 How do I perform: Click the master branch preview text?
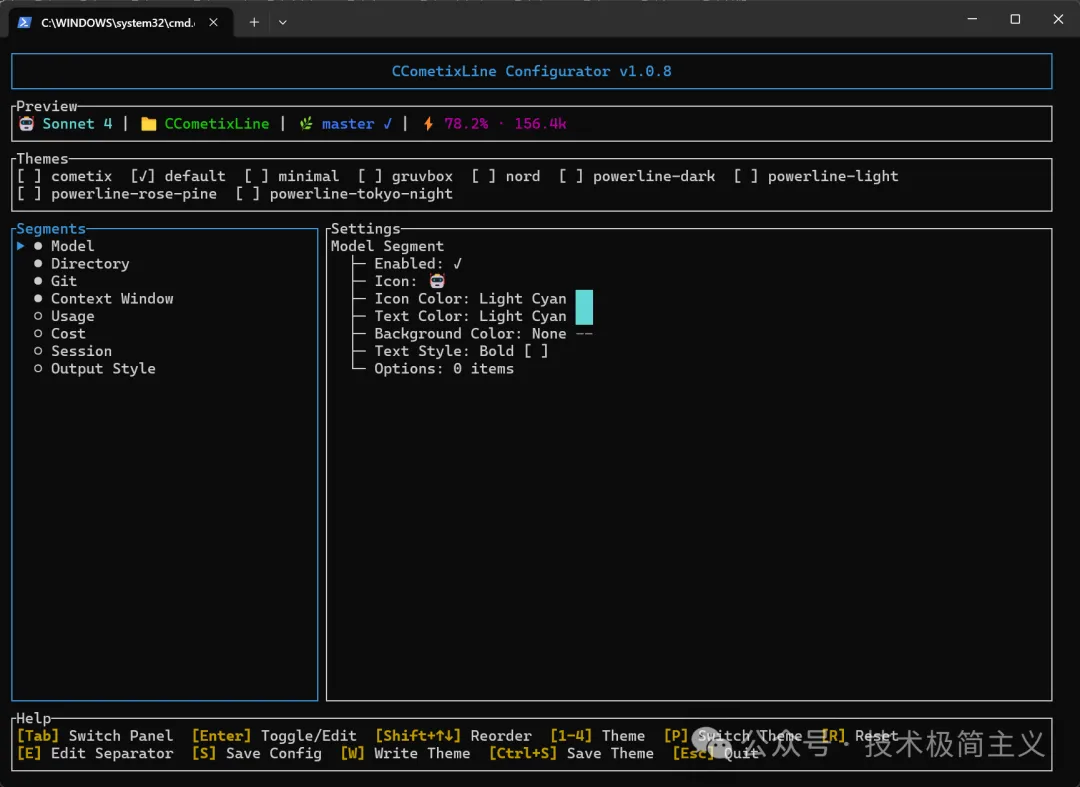pyautogui.click(x=348, y=124)
